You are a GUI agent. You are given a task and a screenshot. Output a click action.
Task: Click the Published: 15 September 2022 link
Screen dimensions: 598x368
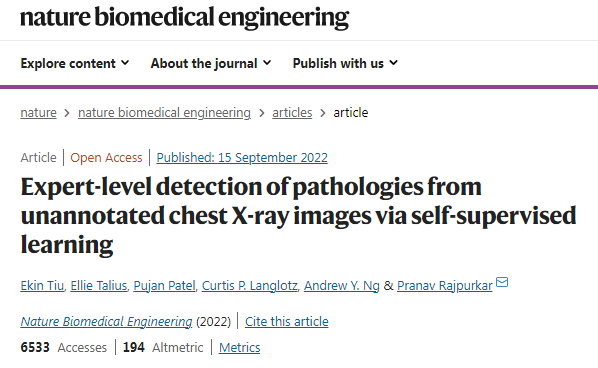point(242,157)
